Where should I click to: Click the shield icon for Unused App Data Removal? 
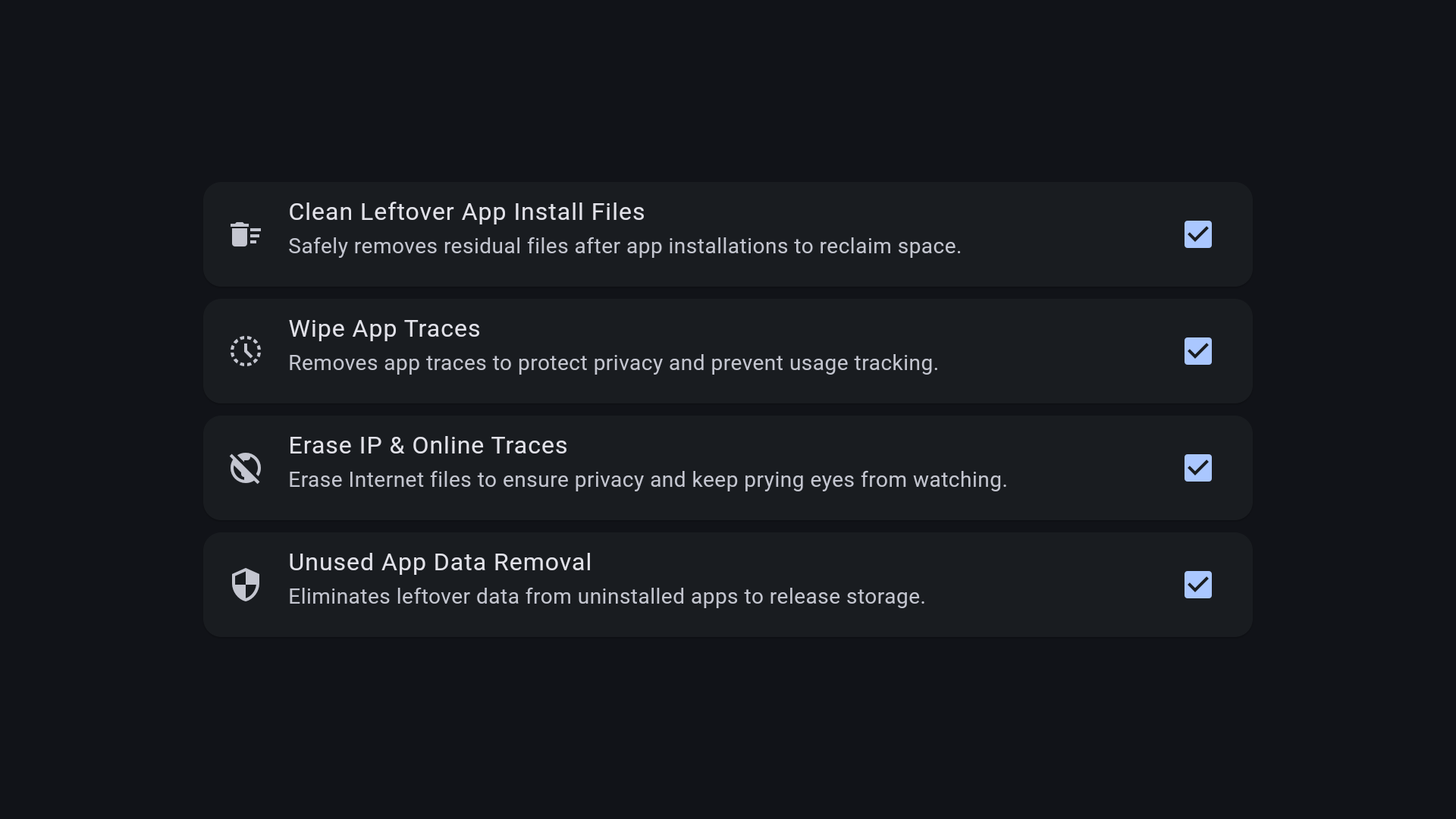(x=245, y=585)
